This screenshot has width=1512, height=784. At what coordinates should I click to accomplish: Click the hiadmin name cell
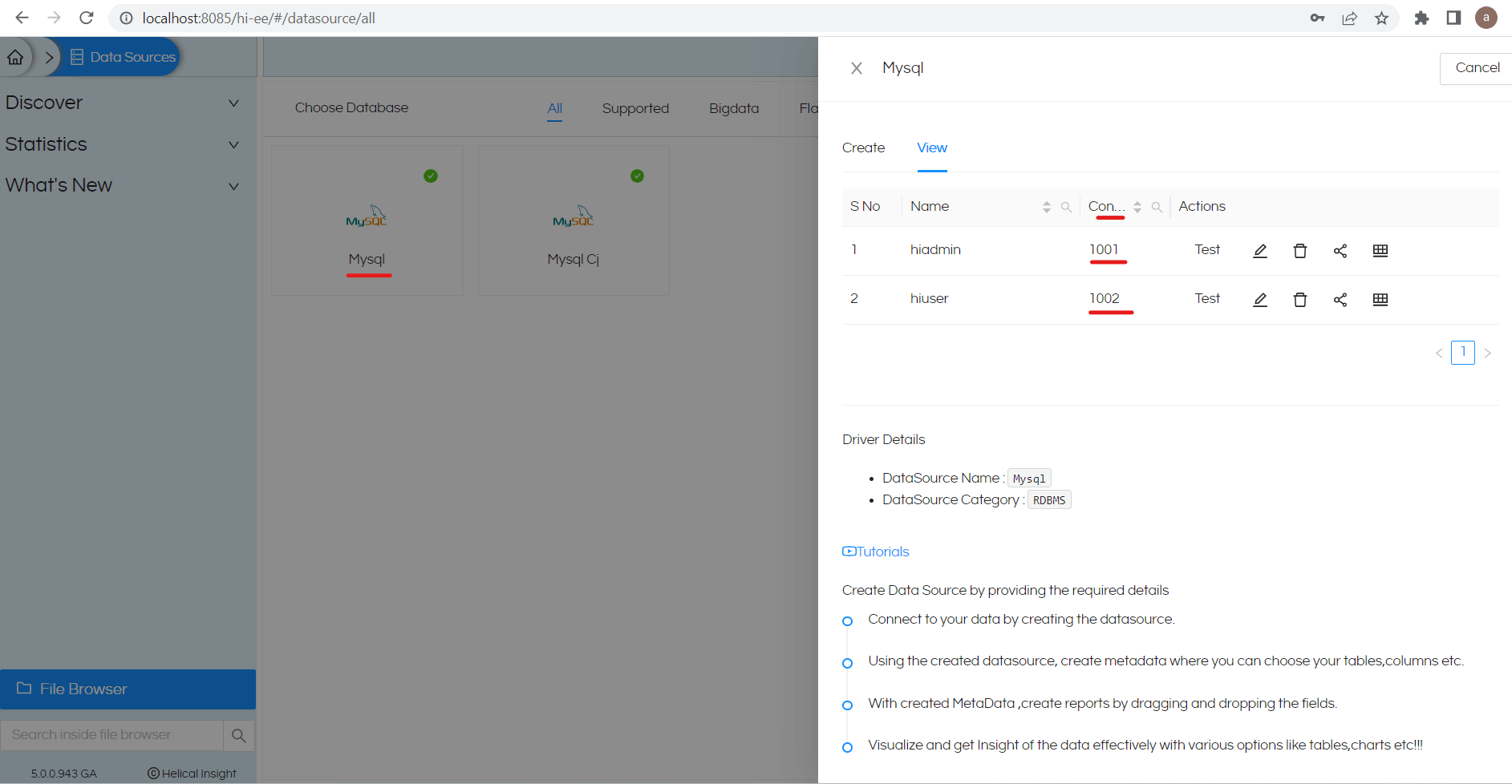935,250
